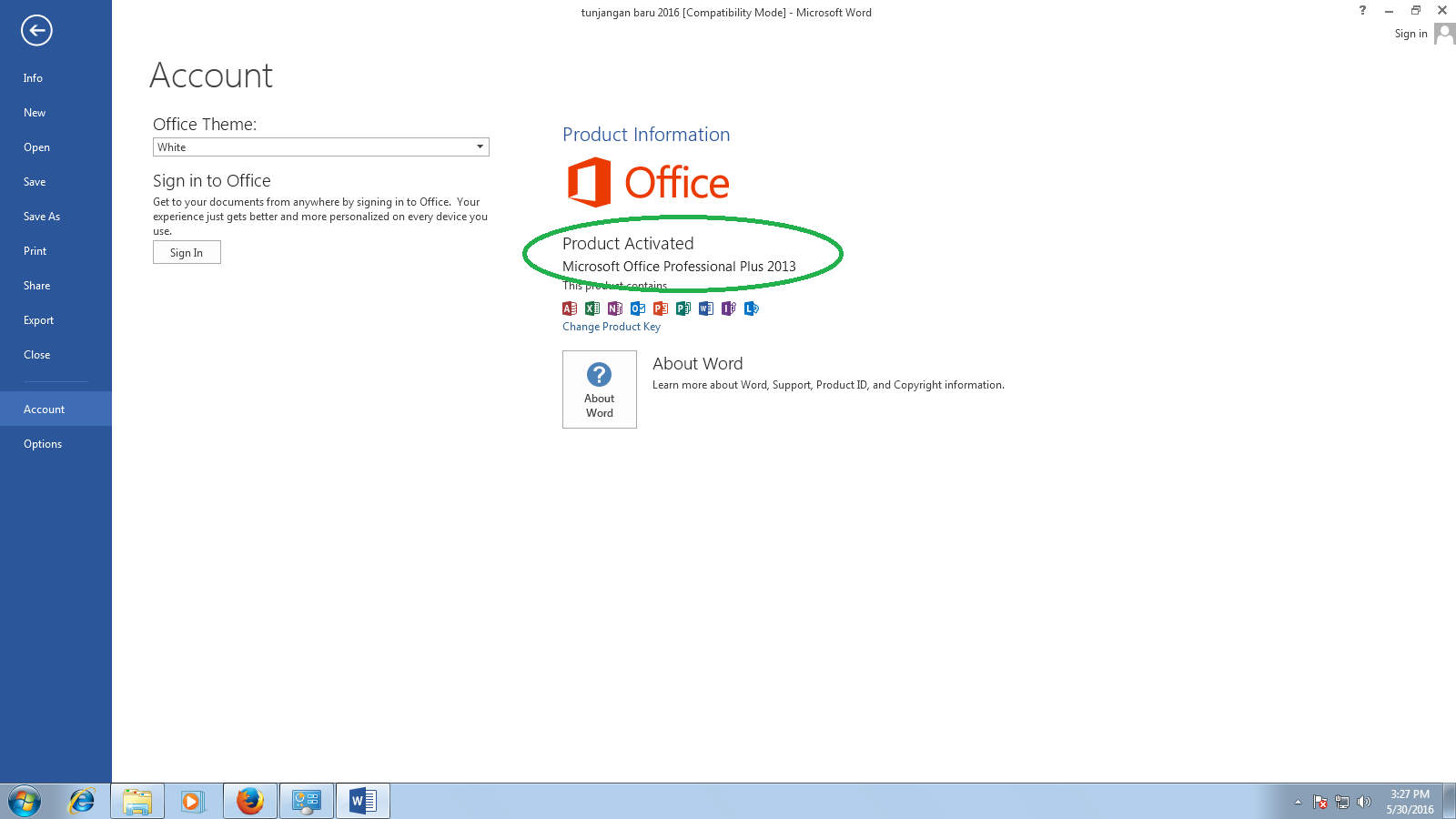The height and width of the screenshot is (819, 1456).
Task: Click the 'Office Theme:' label
Action: tap(205, 125)
